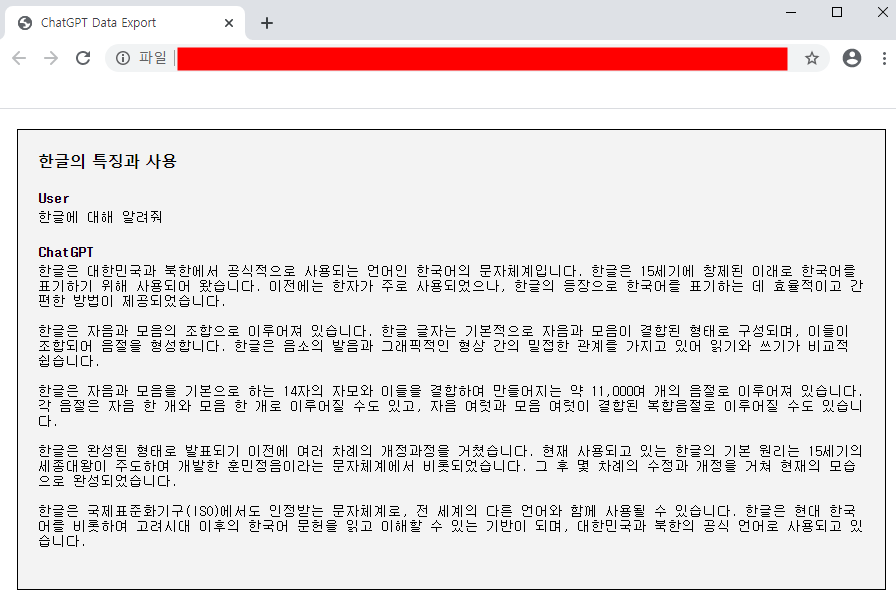This screenshot has width=896, height=602.
Task: Click the browser forward arrow
Action: tap(51, 58)
